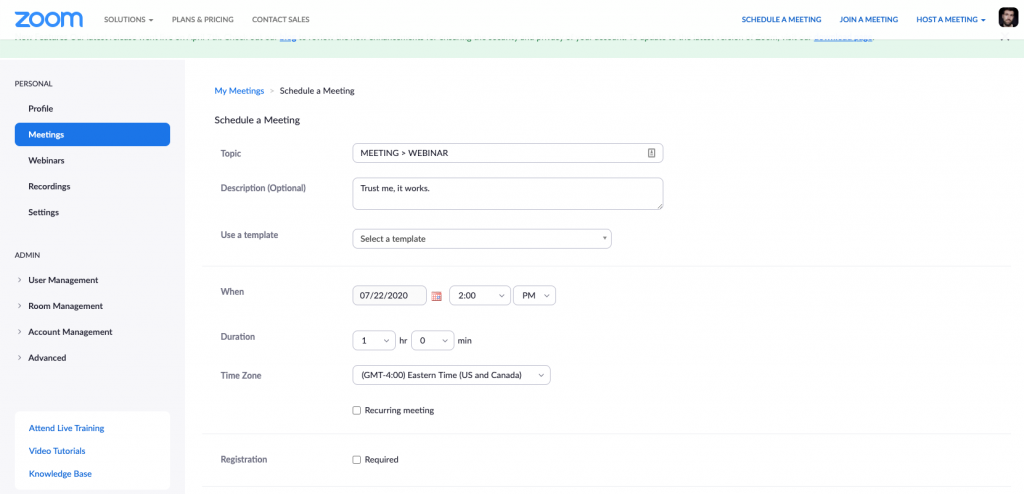Click My Meetings breadcrumb link
Image resolution: width=1024 pixels, height=494 pixels.
(x=239, y=91)
